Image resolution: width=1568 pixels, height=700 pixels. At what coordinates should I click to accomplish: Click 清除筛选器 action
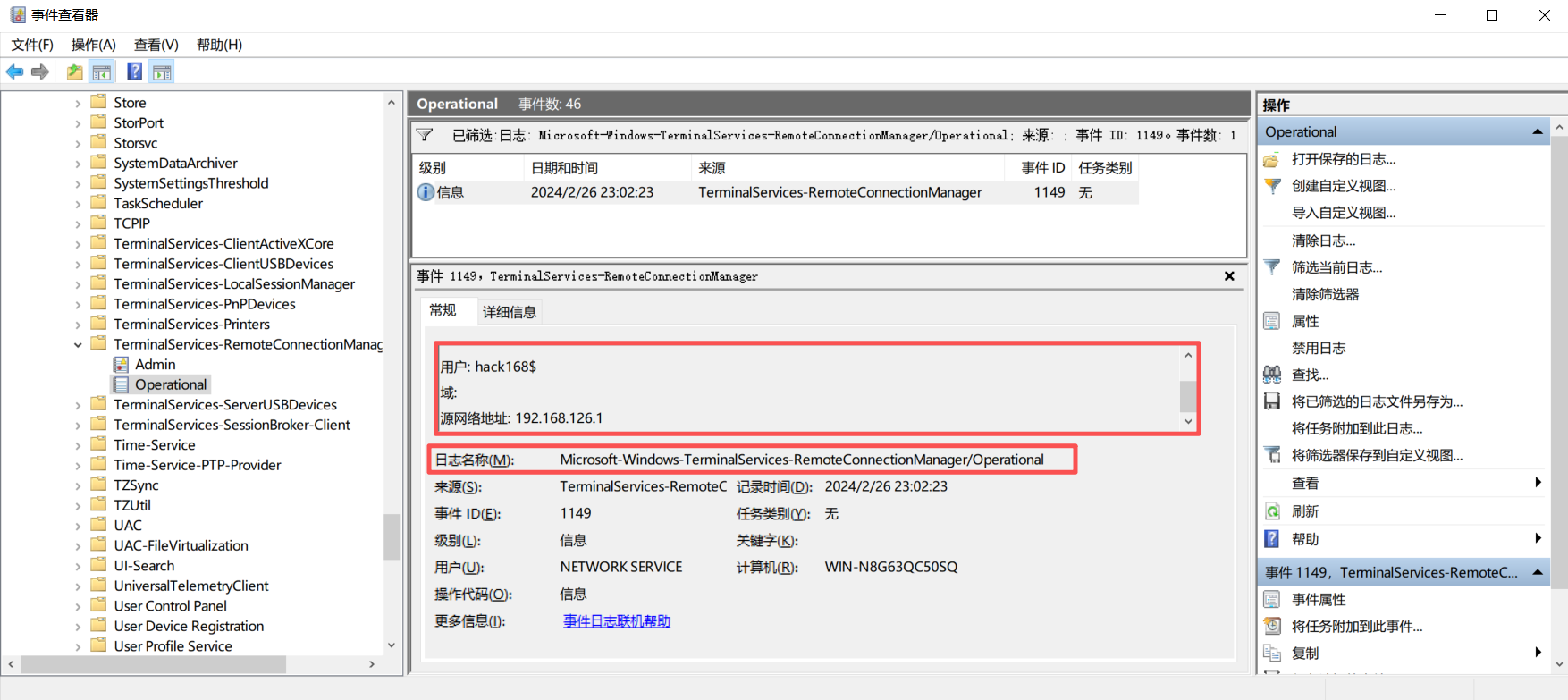1326,294
